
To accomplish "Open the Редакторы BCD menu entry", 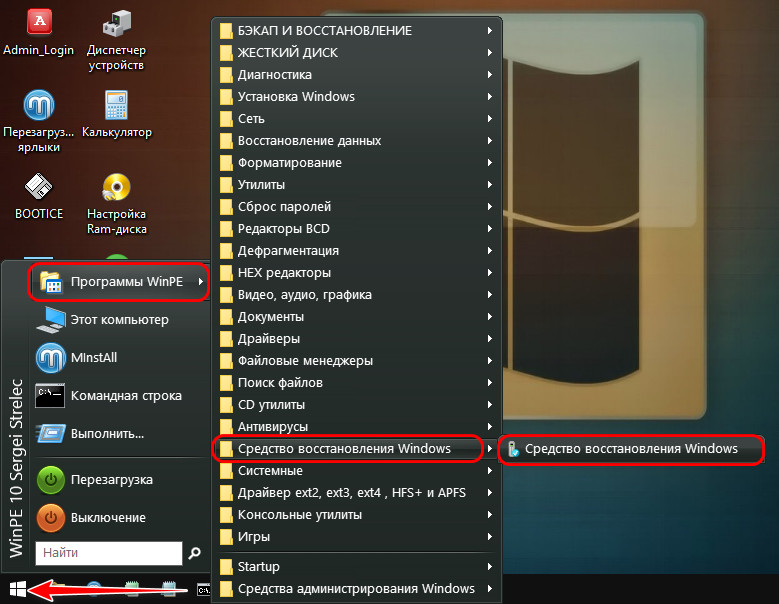I will click(x=357, y=228).
